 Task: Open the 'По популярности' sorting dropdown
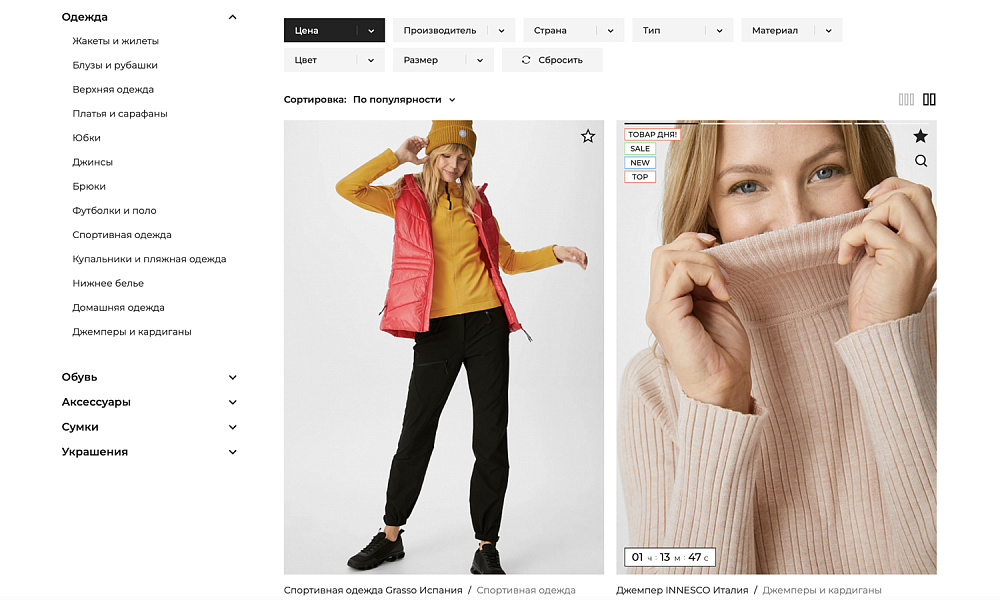(401, 100)
